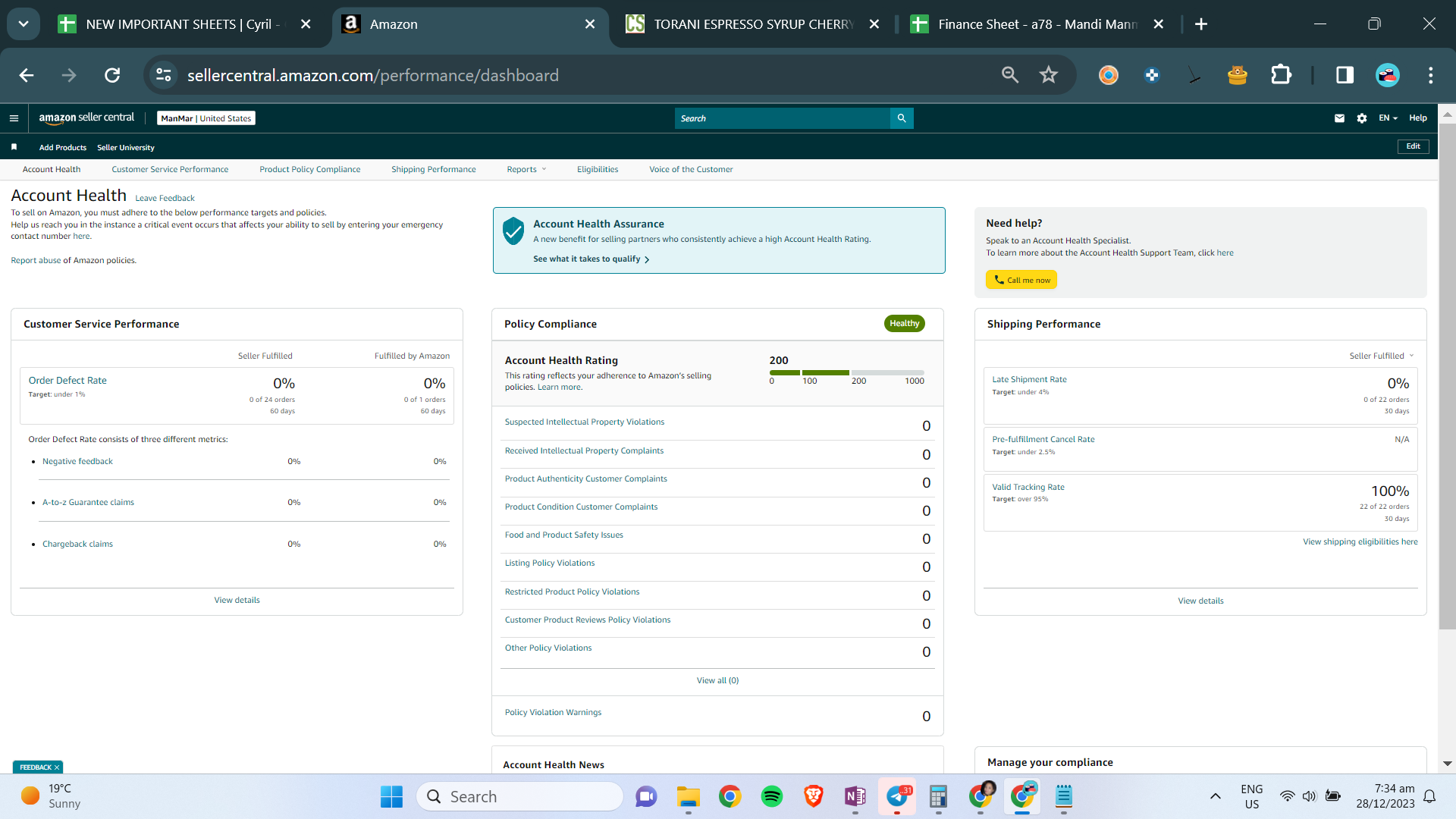The image size is (1456, 819).
Task: Click View all (0) policy link
Action: [x=717, y=681]
